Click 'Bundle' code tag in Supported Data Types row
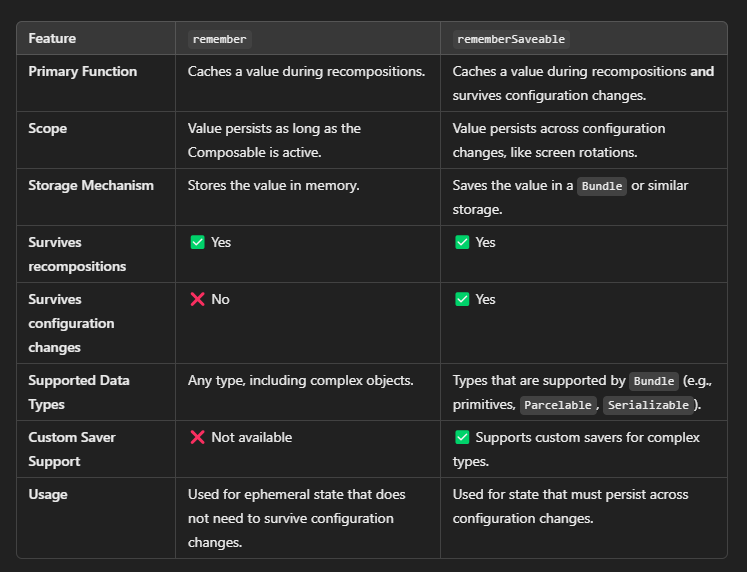The width and height of the screenshot is (747, 572). point(654,381)
